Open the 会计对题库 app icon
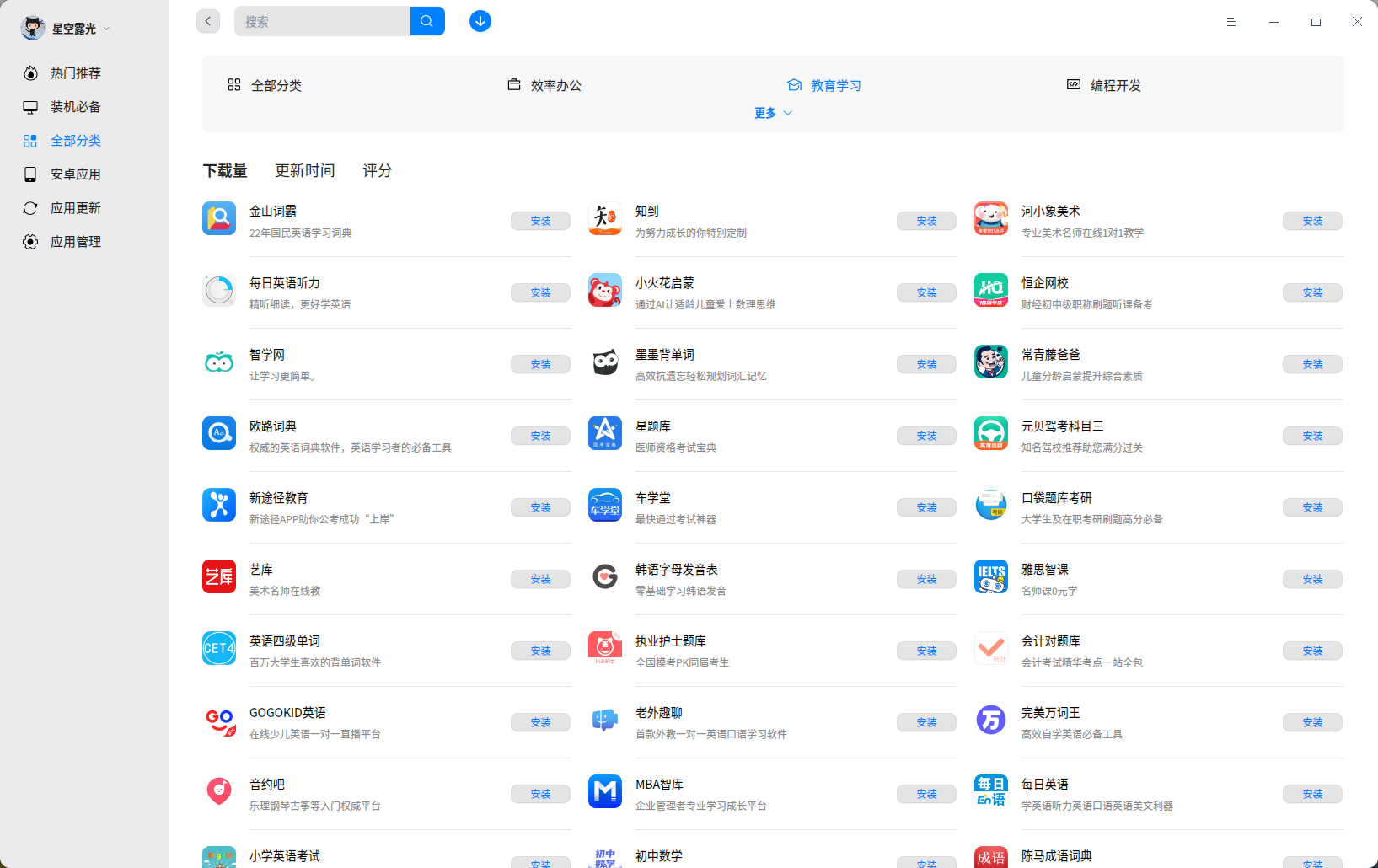This screenshot has height=868, width=1378. (991, 648)
